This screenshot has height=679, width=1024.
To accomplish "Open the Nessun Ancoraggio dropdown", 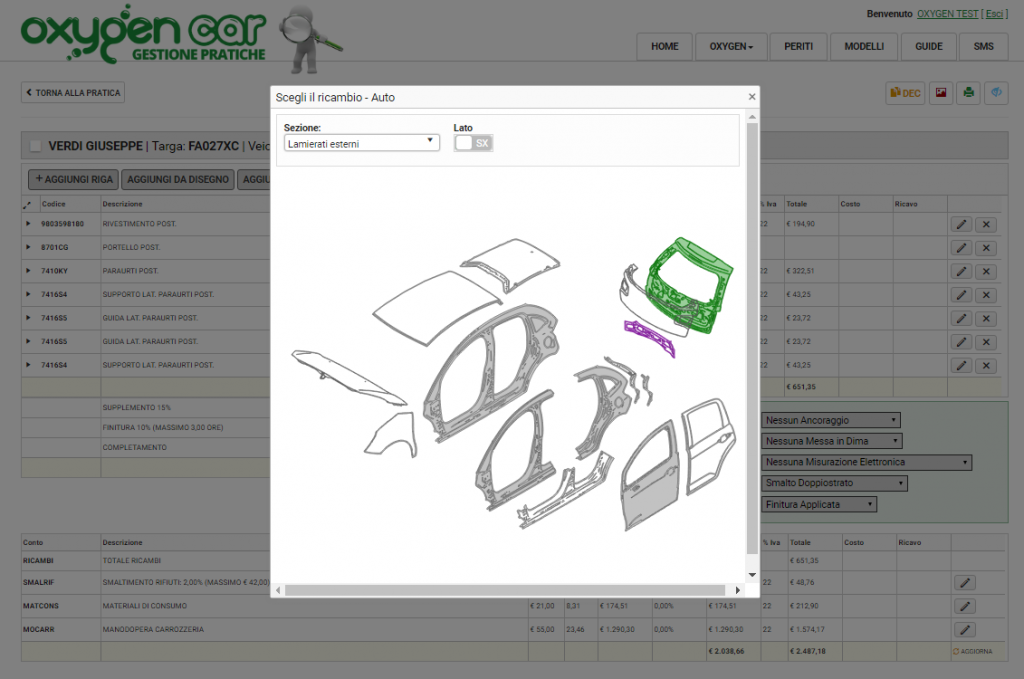I will tap(831, 420).
